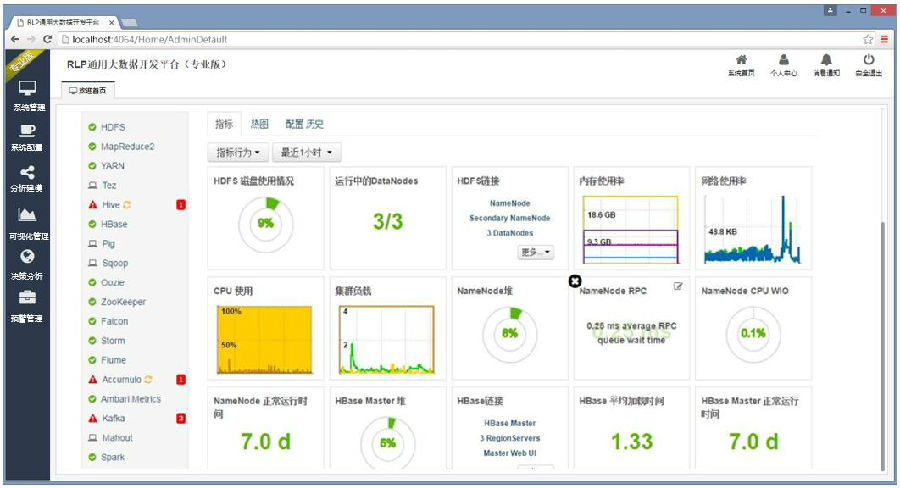This screenshot has height=488, width=900.
Task: Click the Master Web UI link
Action: pos(510,452)
